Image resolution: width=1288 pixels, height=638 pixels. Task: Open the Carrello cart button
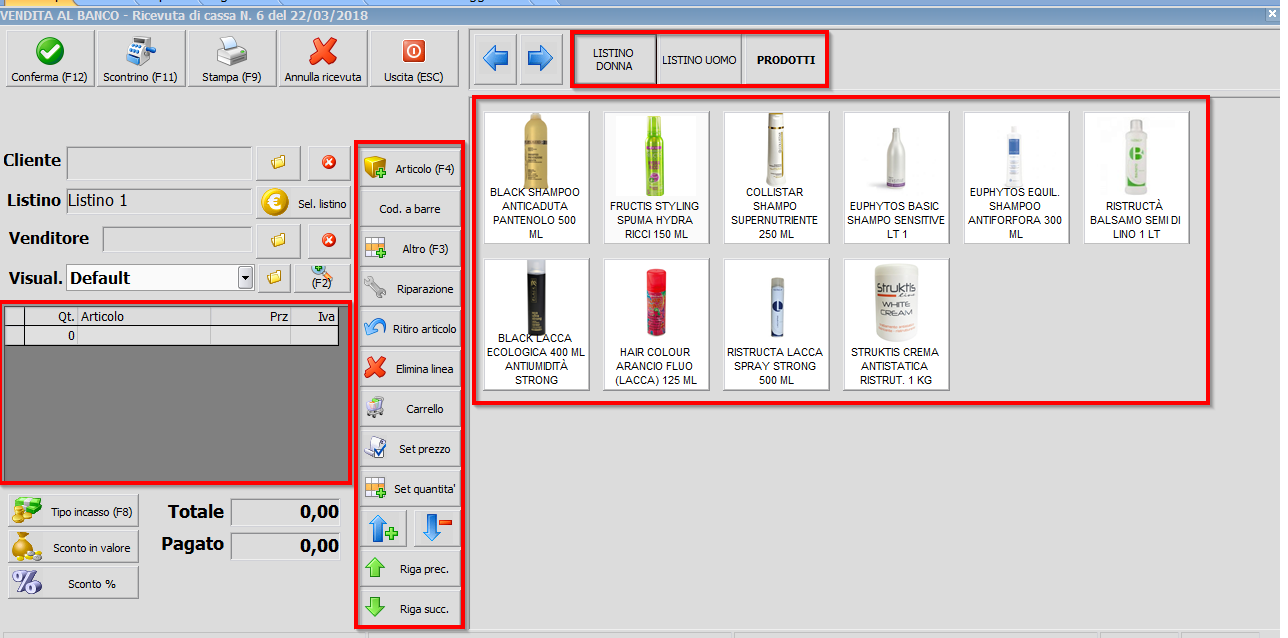tap(409, 409)
